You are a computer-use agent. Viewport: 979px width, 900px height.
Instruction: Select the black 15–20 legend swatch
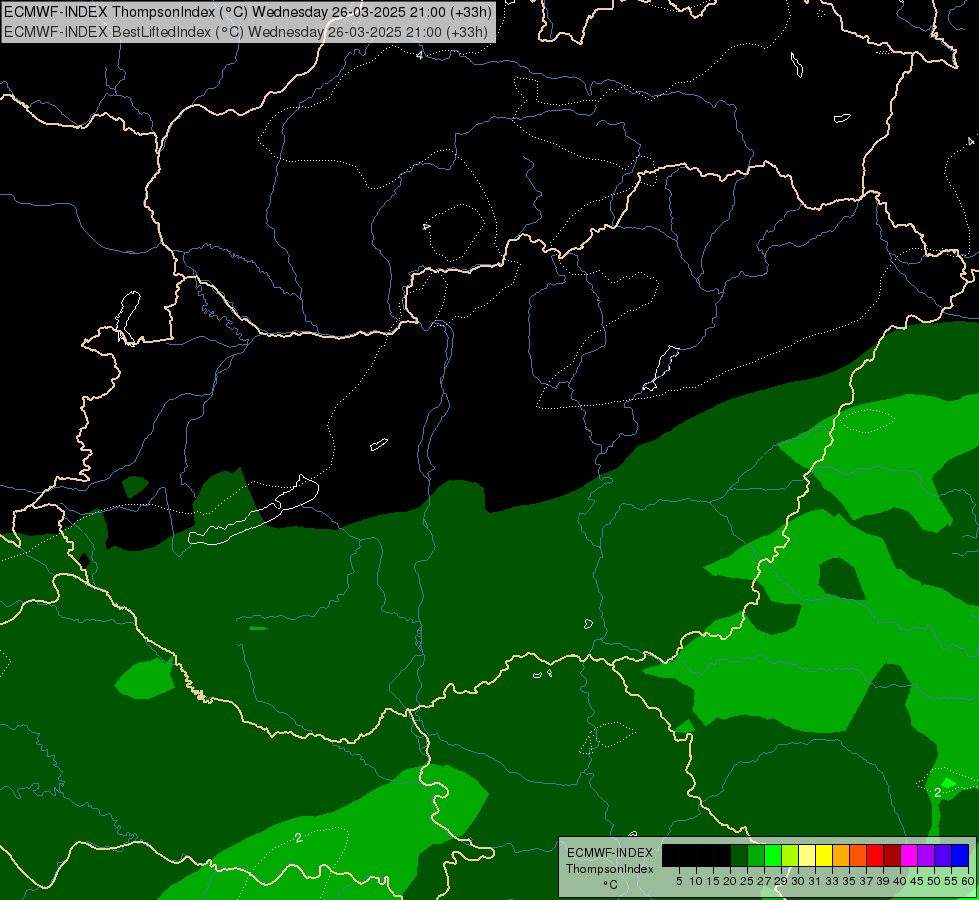coord(722,855)
